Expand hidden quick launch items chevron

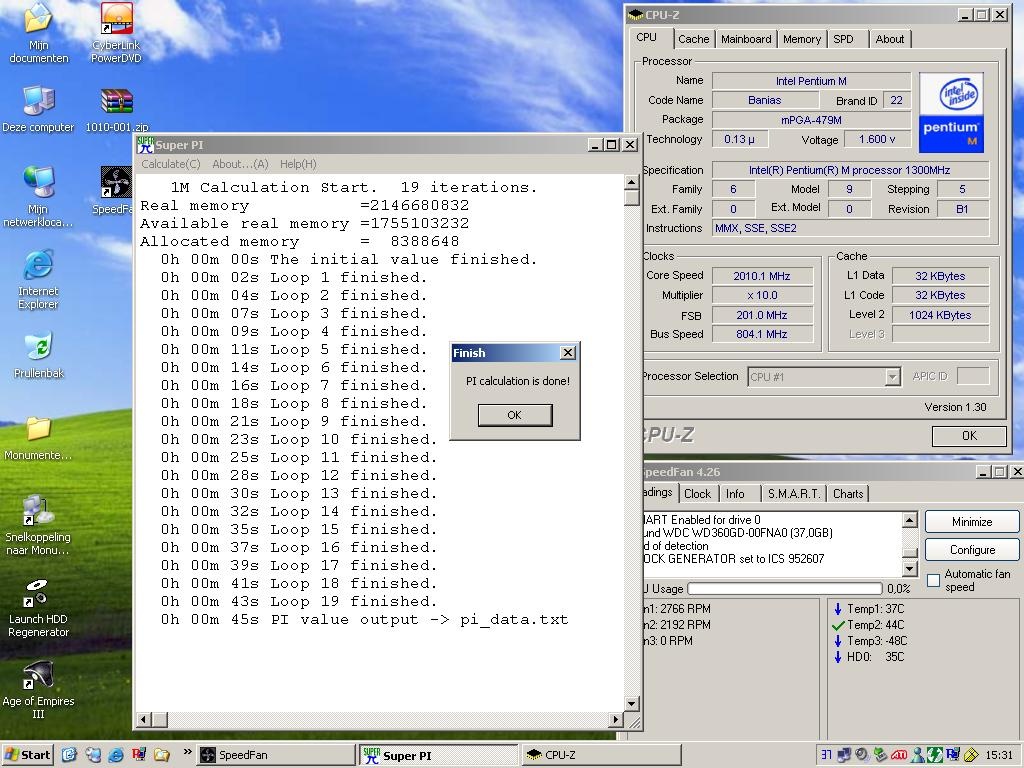point(187,752)
